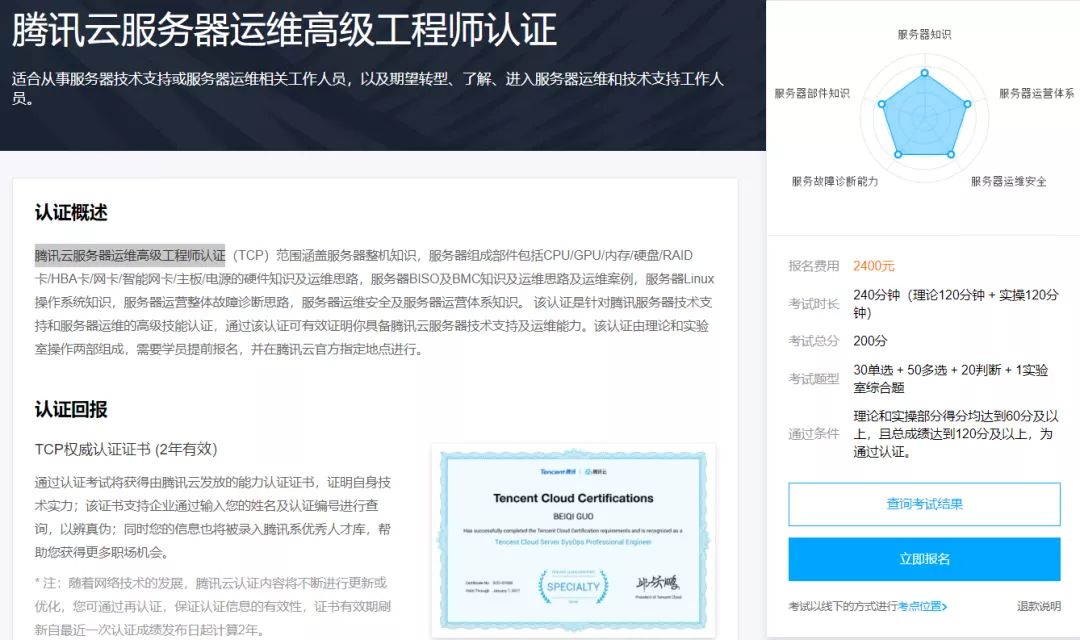The height and width of the screenshot is (640, 1080).
Task: Click the 认证回报 section heading
Action: point(71,410)
